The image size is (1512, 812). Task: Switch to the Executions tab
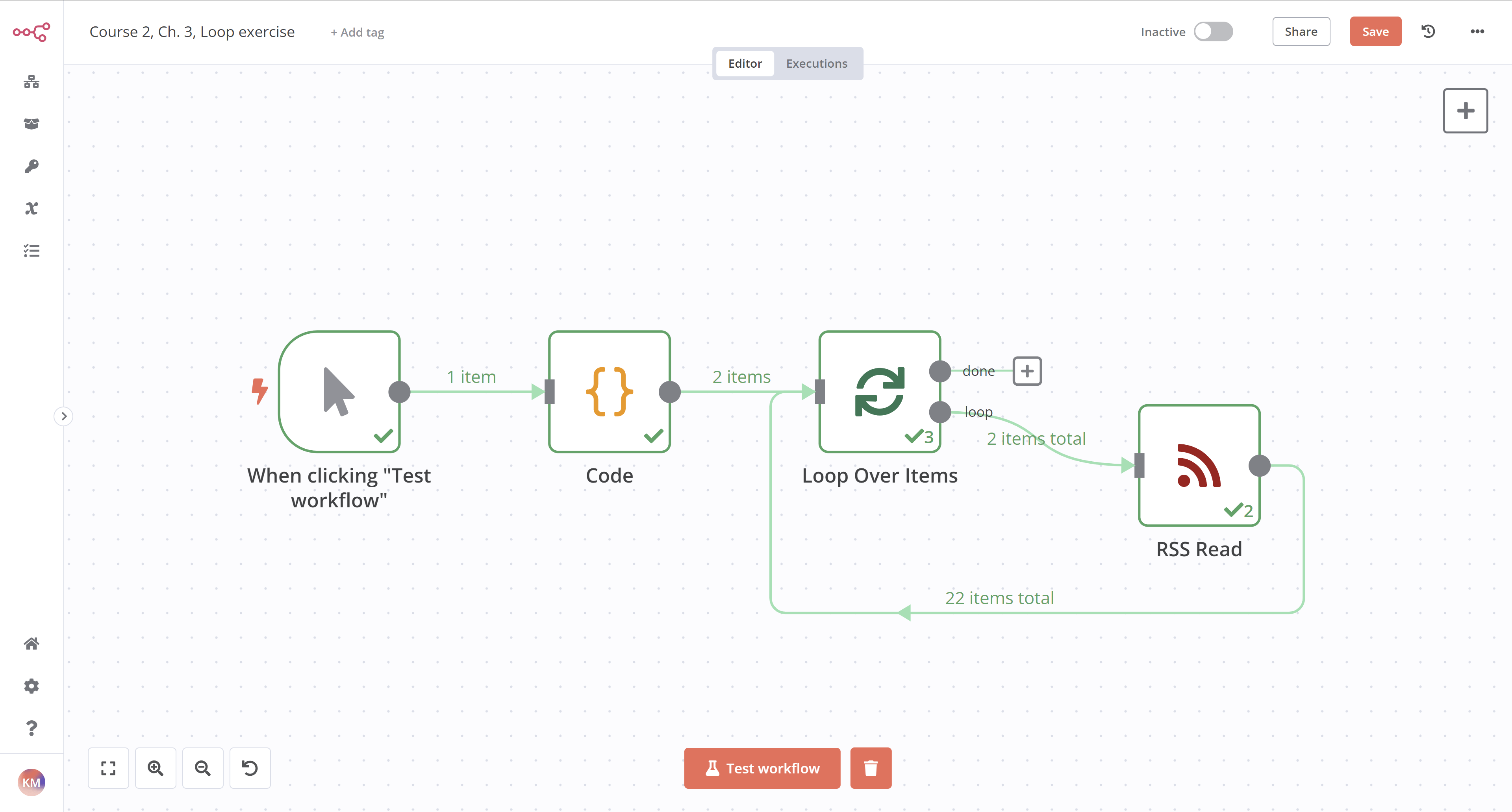click(817, 63)
